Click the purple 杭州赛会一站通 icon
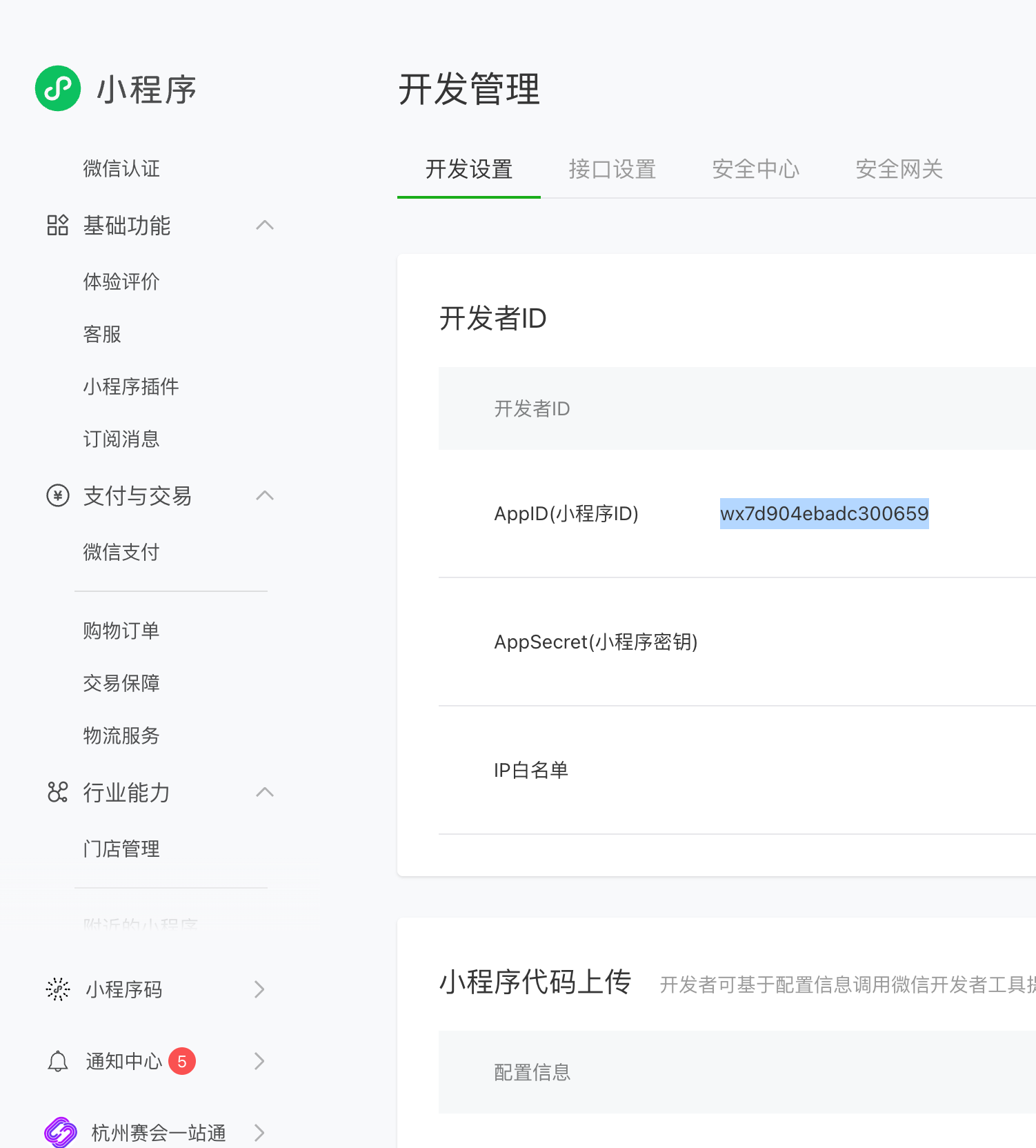The width and height of the screenshot is (1036, 1148). [61, 1133]
